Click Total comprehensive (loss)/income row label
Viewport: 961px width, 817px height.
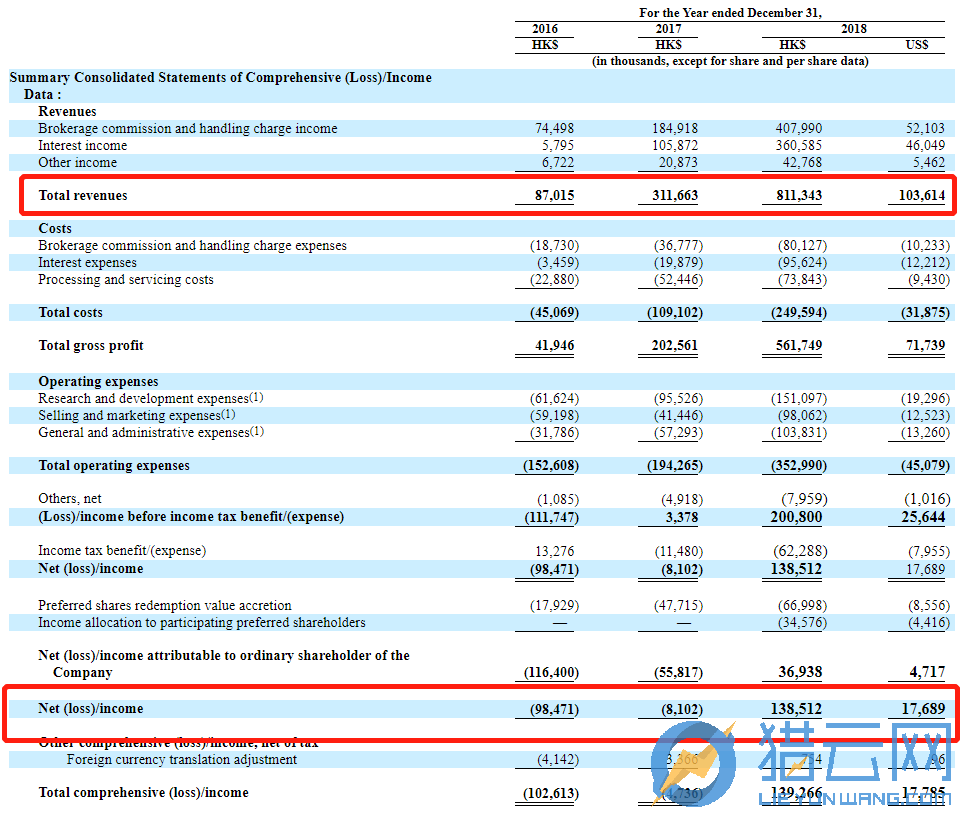(x=143, y=793)
